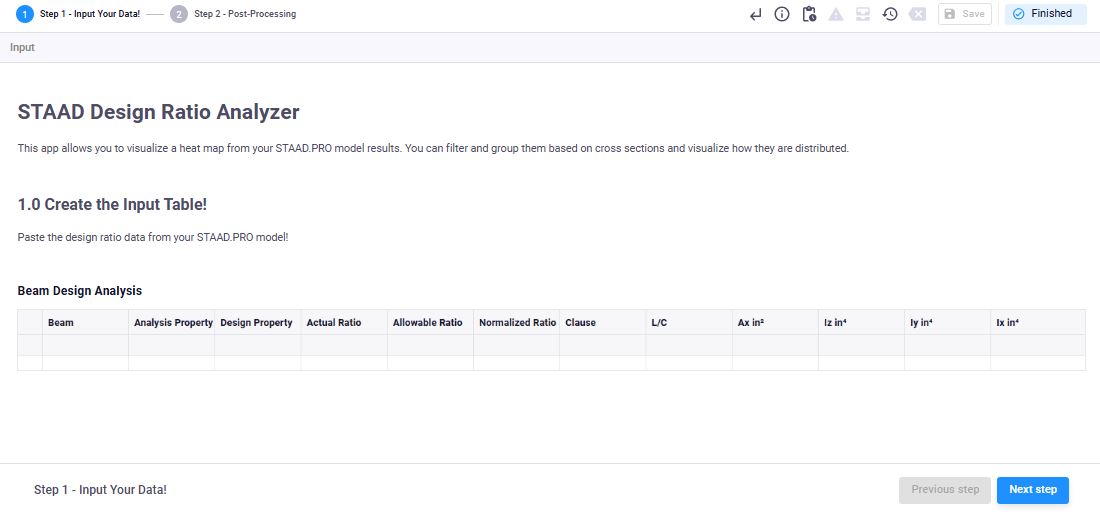The image size is (1100, 514).
Task: Click the Beam Design Analysis label
Action: [x=80, y=290]
